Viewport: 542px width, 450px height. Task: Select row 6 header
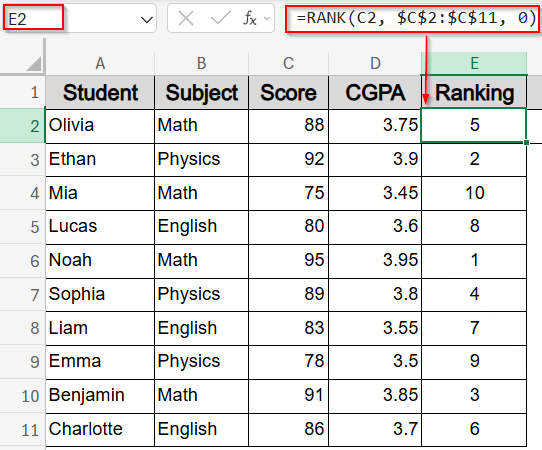(x=22, y=261)
